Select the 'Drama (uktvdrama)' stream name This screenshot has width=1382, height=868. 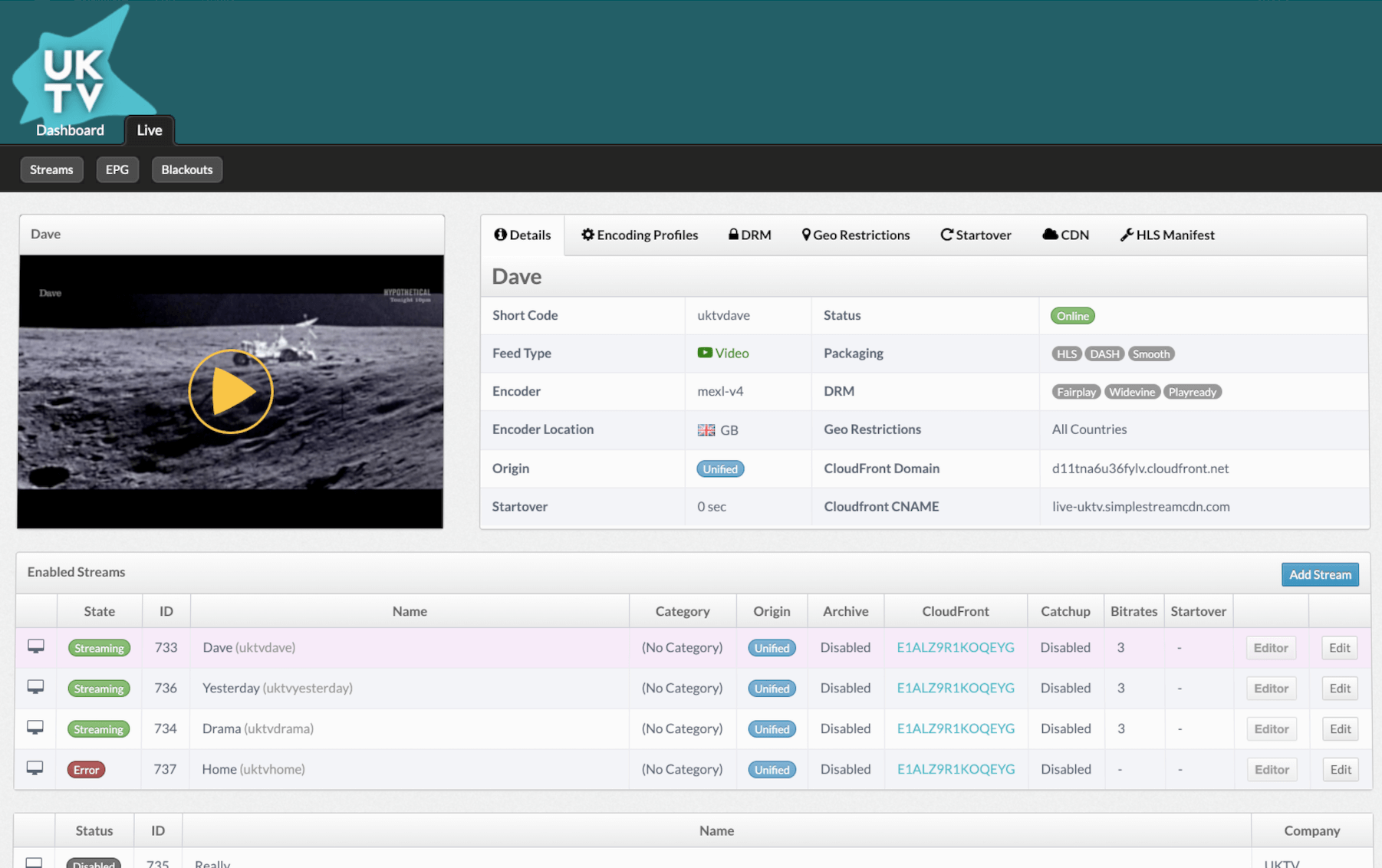coord(258,728)
